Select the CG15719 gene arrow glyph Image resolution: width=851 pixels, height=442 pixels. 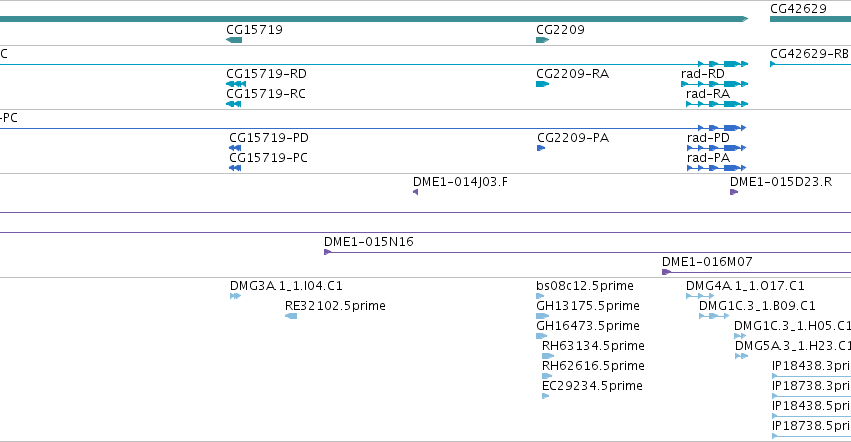click(x=234, y=40)
